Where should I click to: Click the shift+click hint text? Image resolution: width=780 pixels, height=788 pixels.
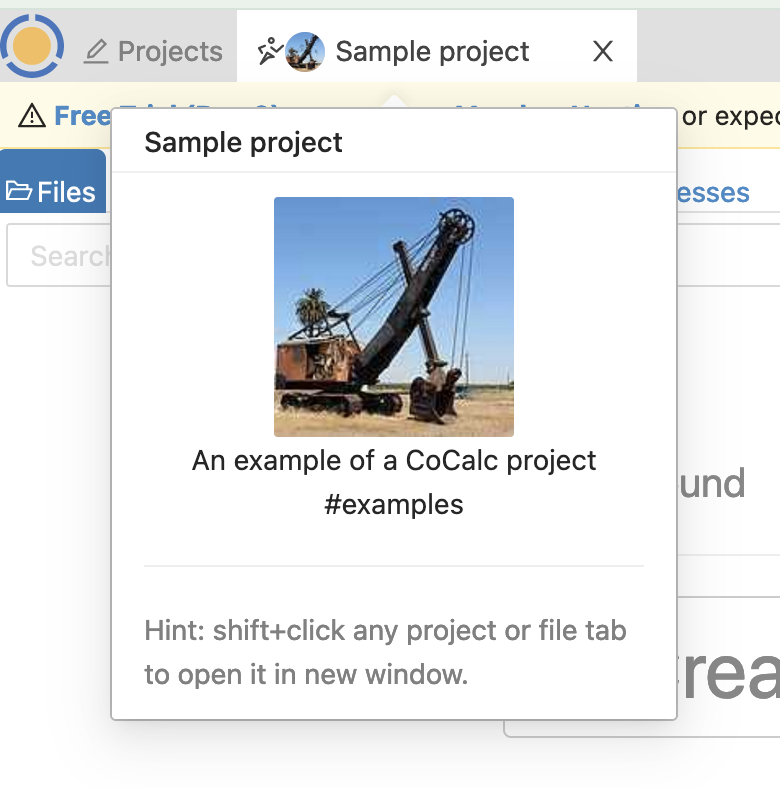pyautogui.click(x=385, y=652)
